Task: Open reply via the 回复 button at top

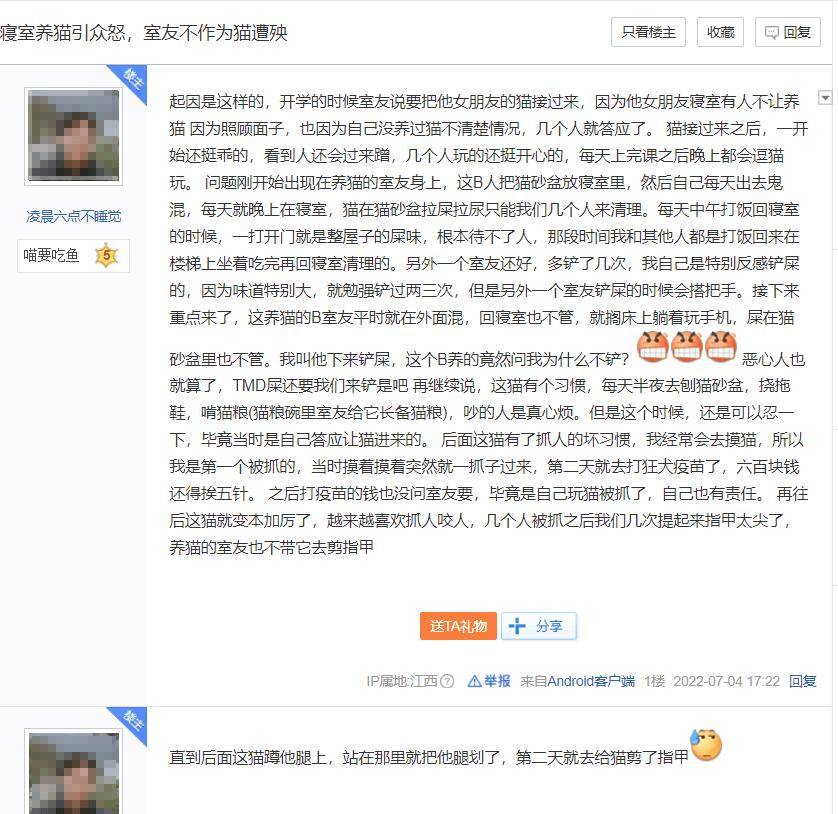Action: pyautogui.click(x=787, y=32)
